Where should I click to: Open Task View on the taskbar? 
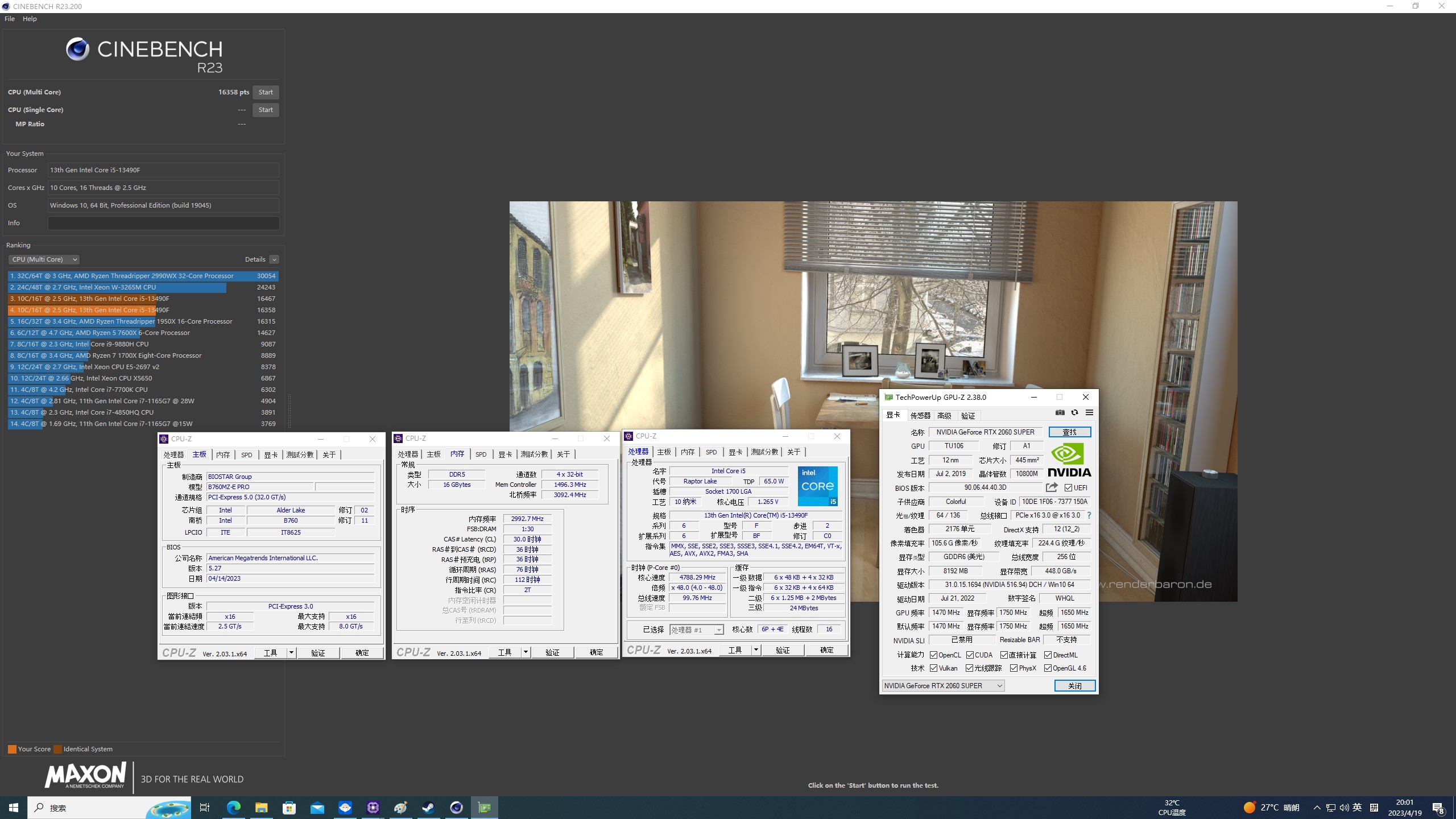205,808
